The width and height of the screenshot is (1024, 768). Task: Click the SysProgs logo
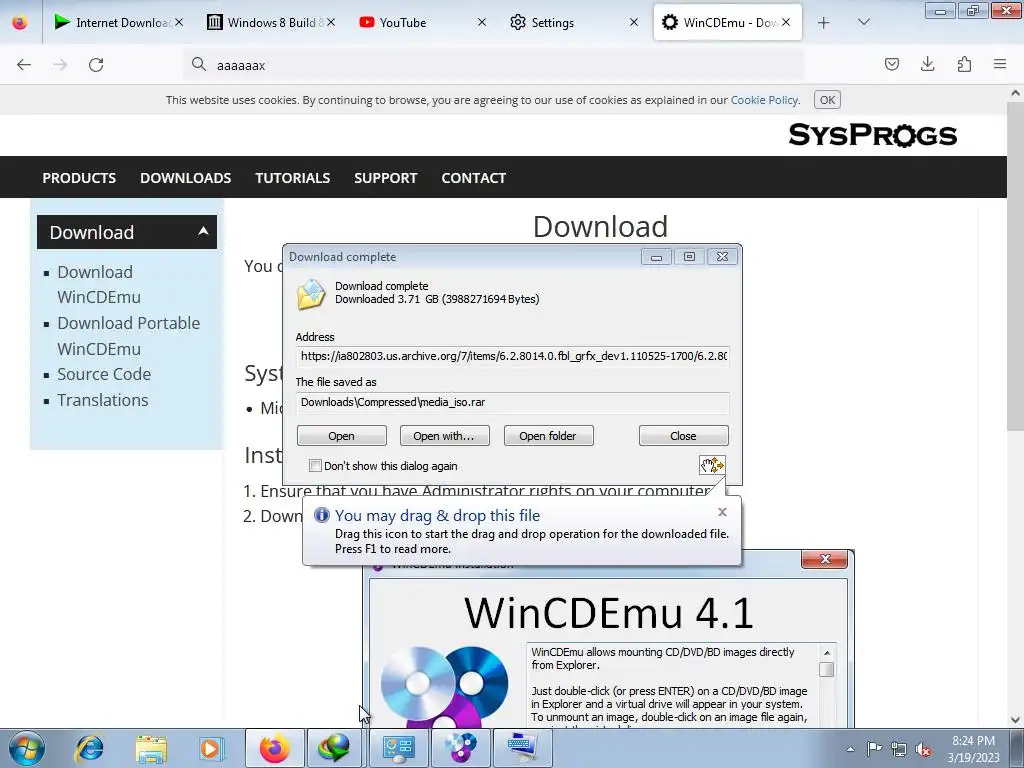pos(872,135)
